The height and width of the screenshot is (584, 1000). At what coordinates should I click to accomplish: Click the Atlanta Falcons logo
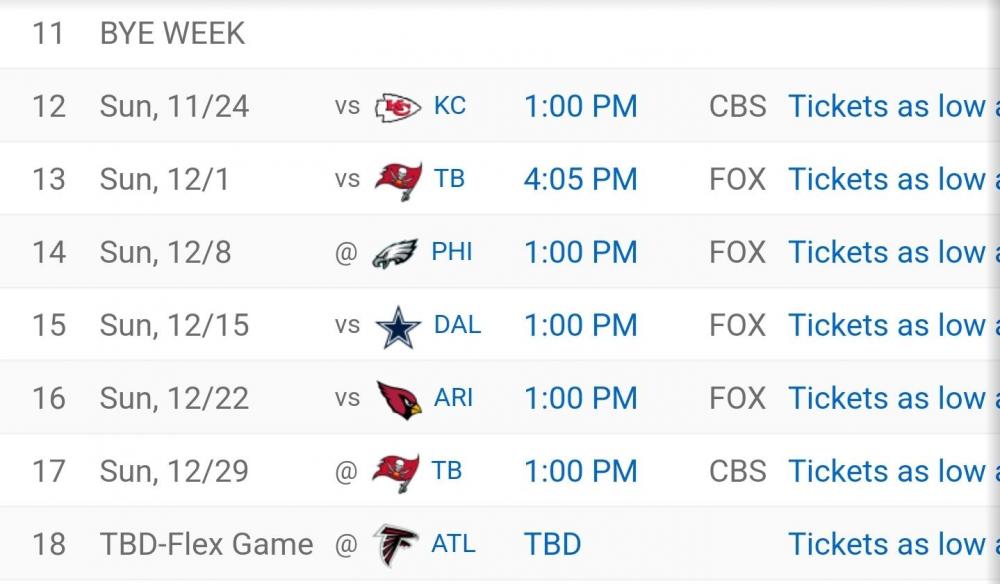coord(395,545)
